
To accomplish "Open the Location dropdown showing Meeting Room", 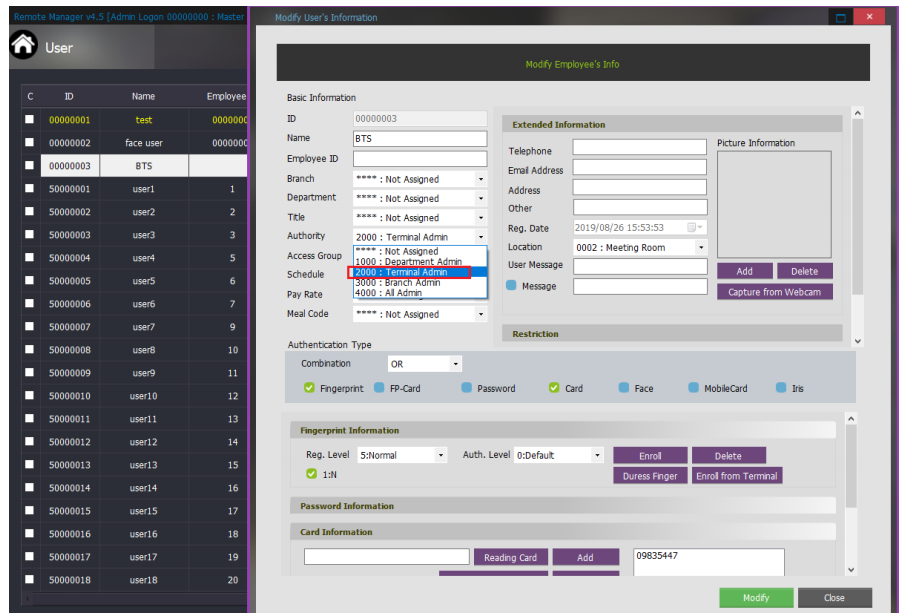I will click(703, 247).
